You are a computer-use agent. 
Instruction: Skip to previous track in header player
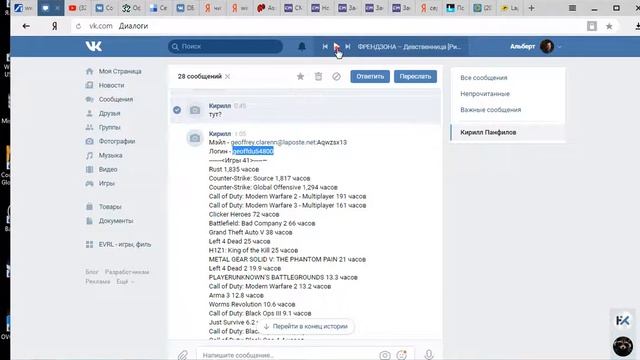(325, 47)
